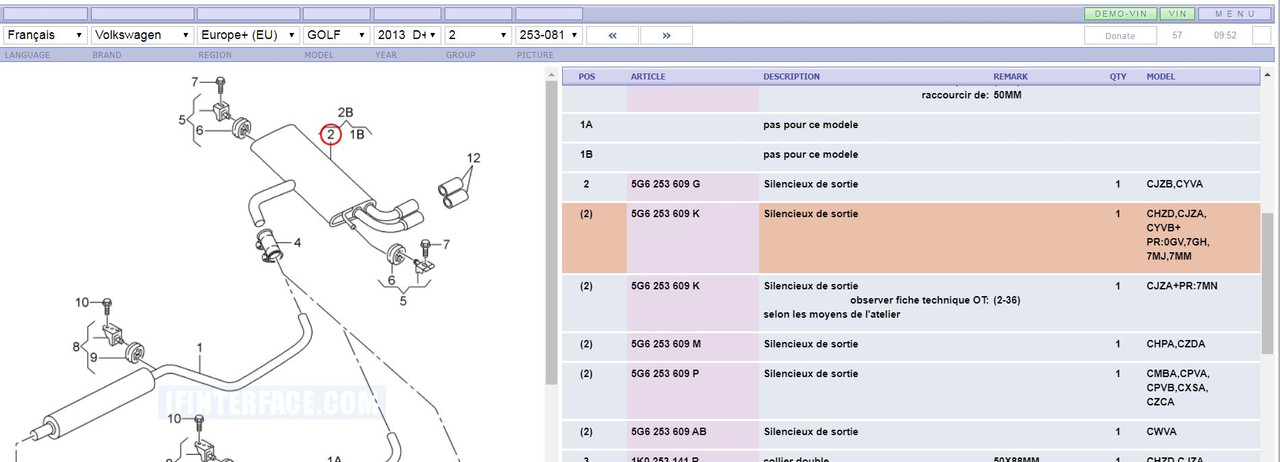Open the Brand dropdown showing Volkswagen

click(x=141, y=35)
